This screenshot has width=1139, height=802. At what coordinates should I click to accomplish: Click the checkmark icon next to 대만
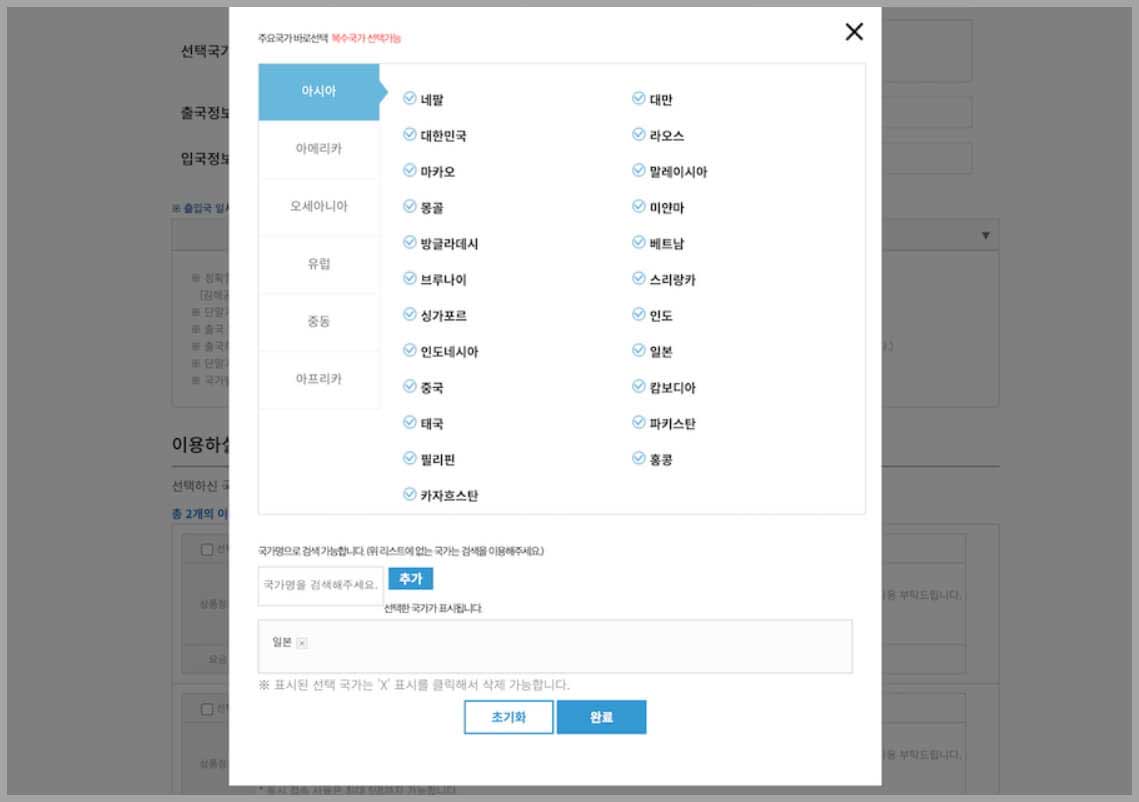(636, 97)
